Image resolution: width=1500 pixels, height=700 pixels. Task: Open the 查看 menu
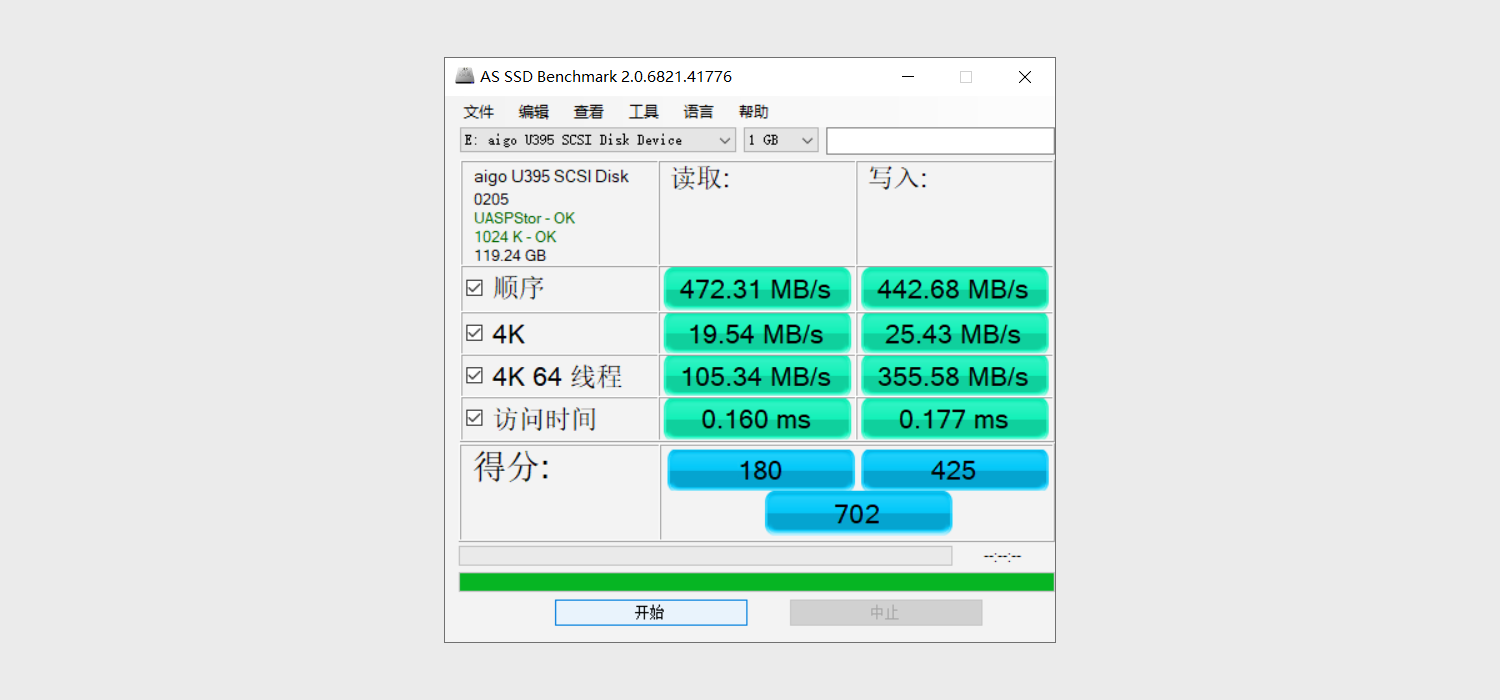[x=589, y=112]
